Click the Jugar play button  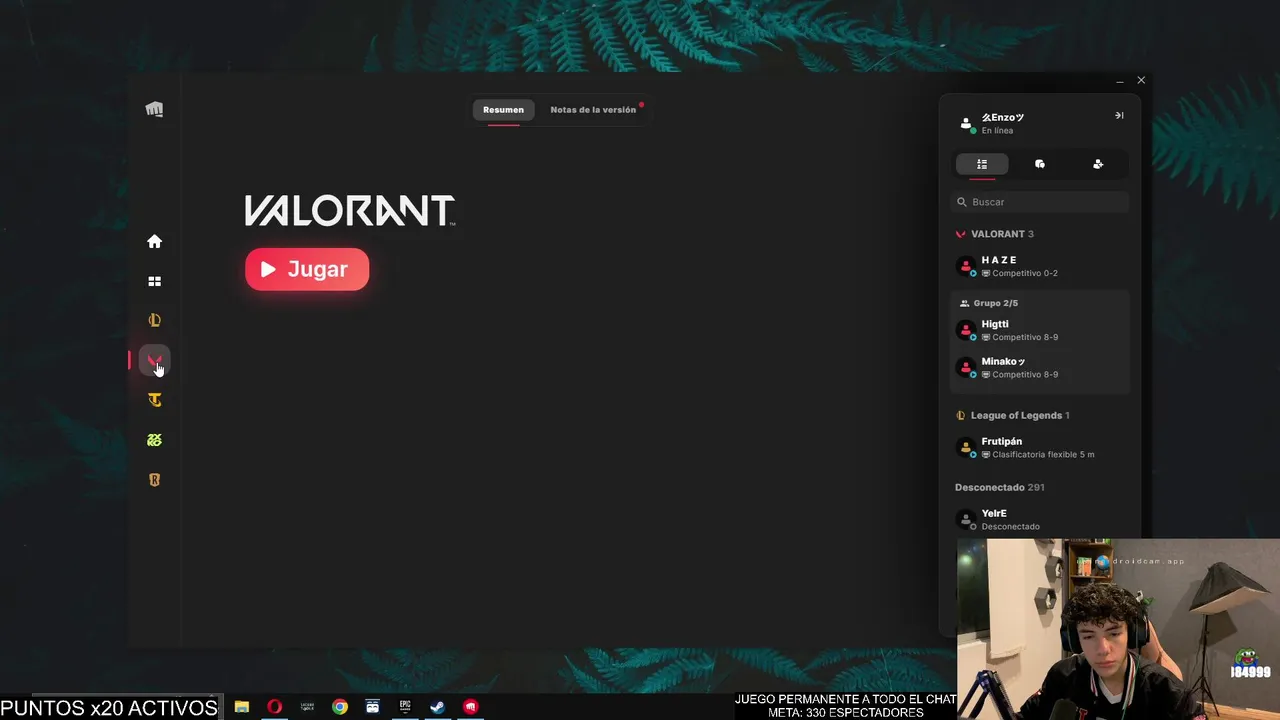pos(307,269)
